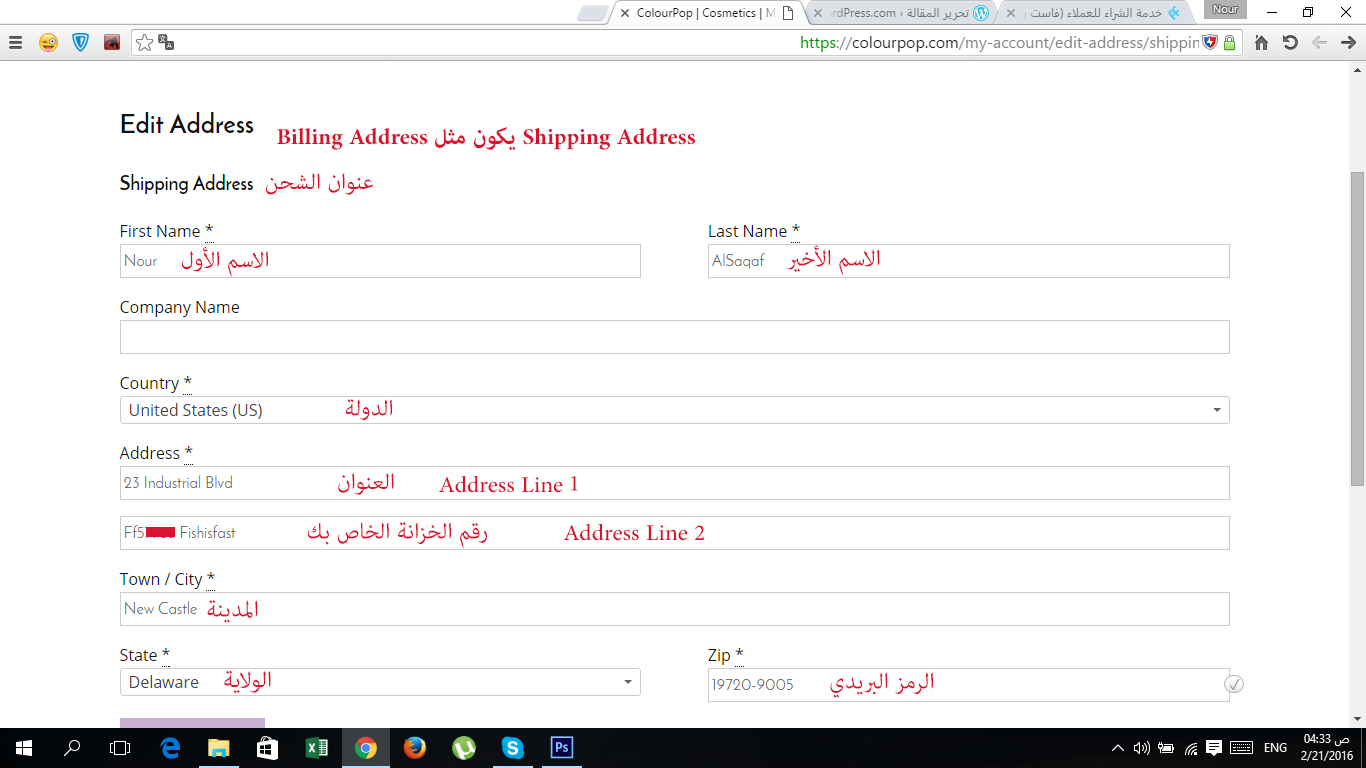Click the purple button below State

pos(192,722)
